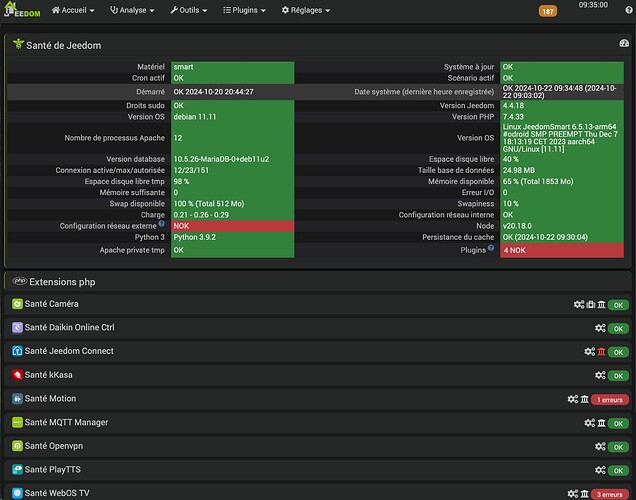
Task: Open Daikin Online Ctrl configuration gears icon
Action: 600,328
